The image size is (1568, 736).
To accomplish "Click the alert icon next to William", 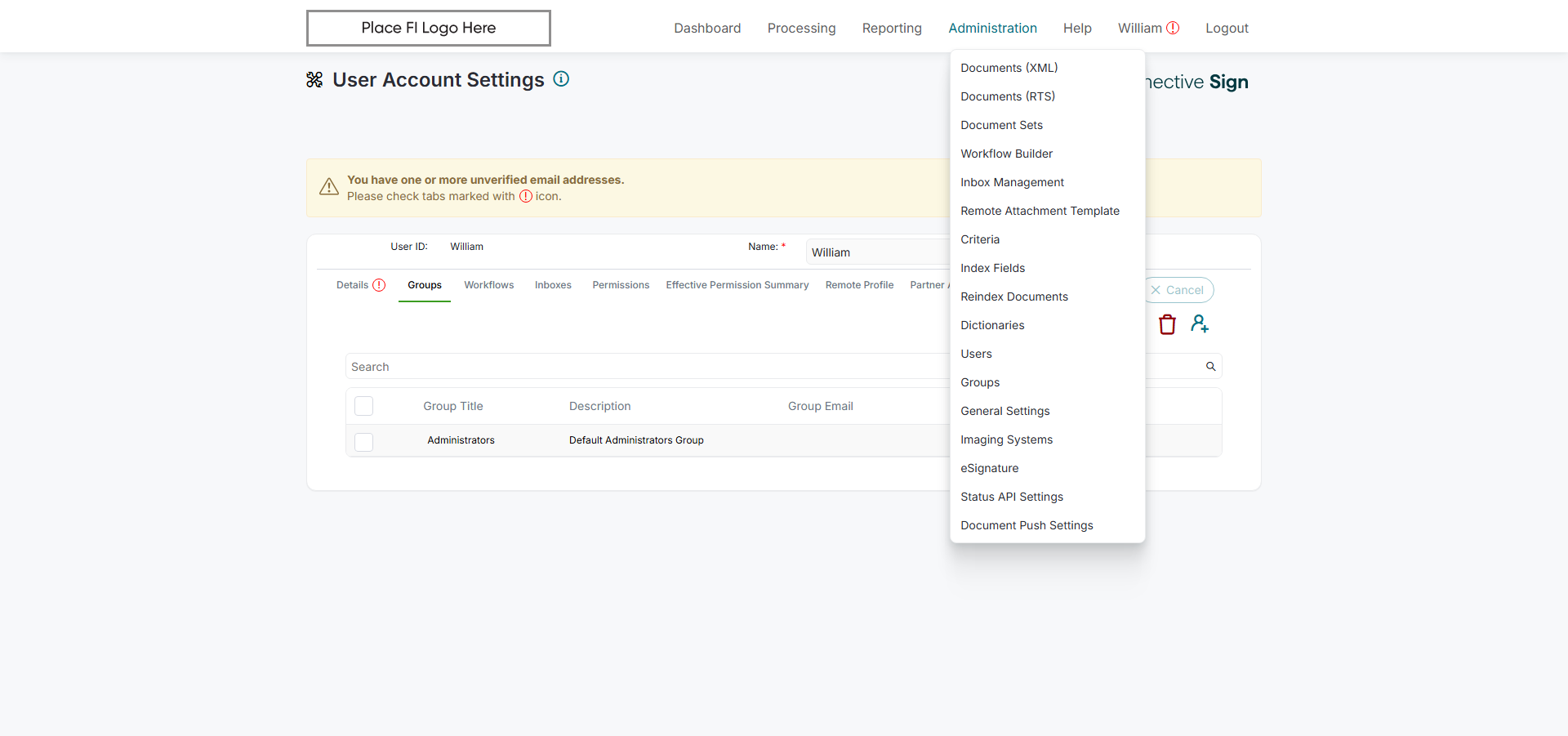I will (1173, 28).
